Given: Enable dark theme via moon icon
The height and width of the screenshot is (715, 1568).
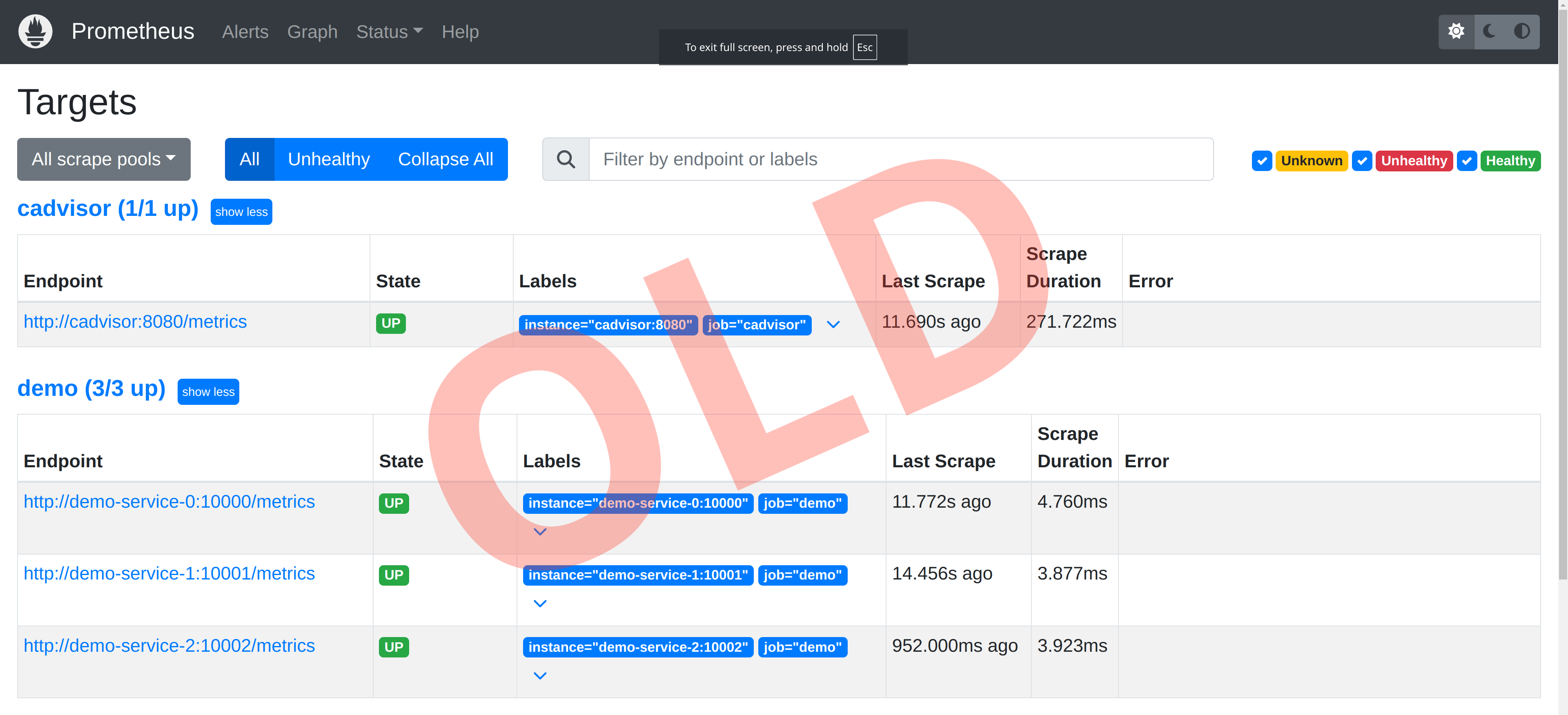Looking at the screenshot, I should pos(1490,32).
